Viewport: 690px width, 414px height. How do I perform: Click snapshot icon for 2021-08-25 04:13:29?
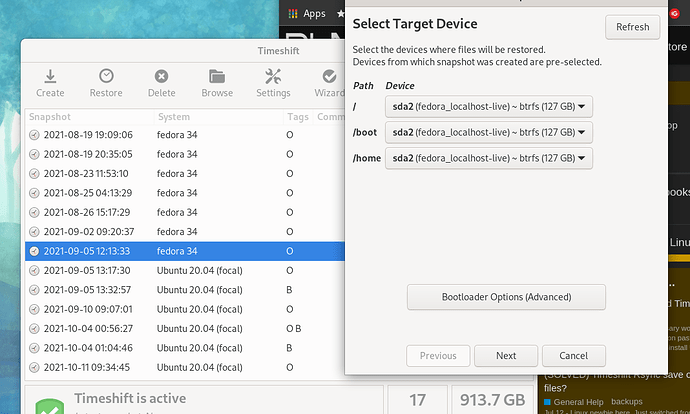(34, 193)
